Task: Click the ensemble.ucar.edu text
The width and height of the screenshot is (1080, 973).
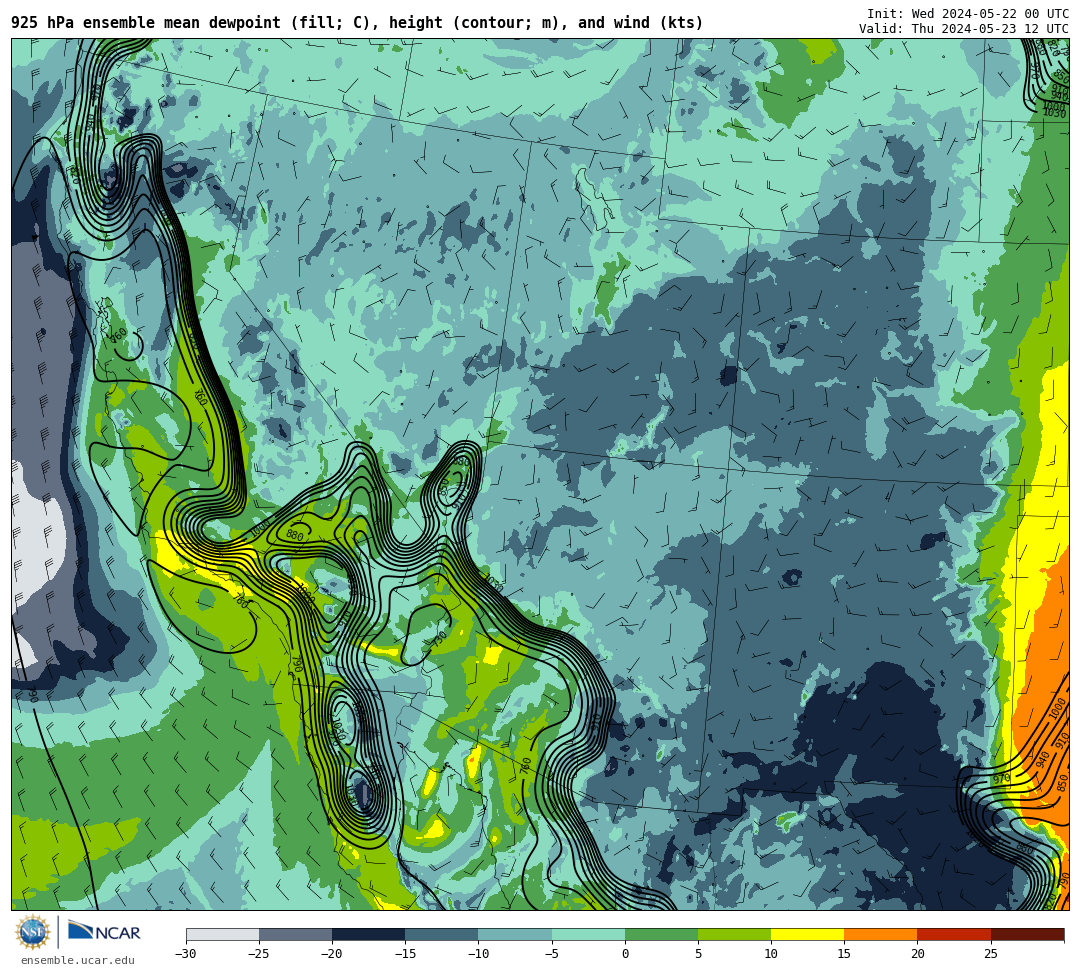Action: click(78, 960)
